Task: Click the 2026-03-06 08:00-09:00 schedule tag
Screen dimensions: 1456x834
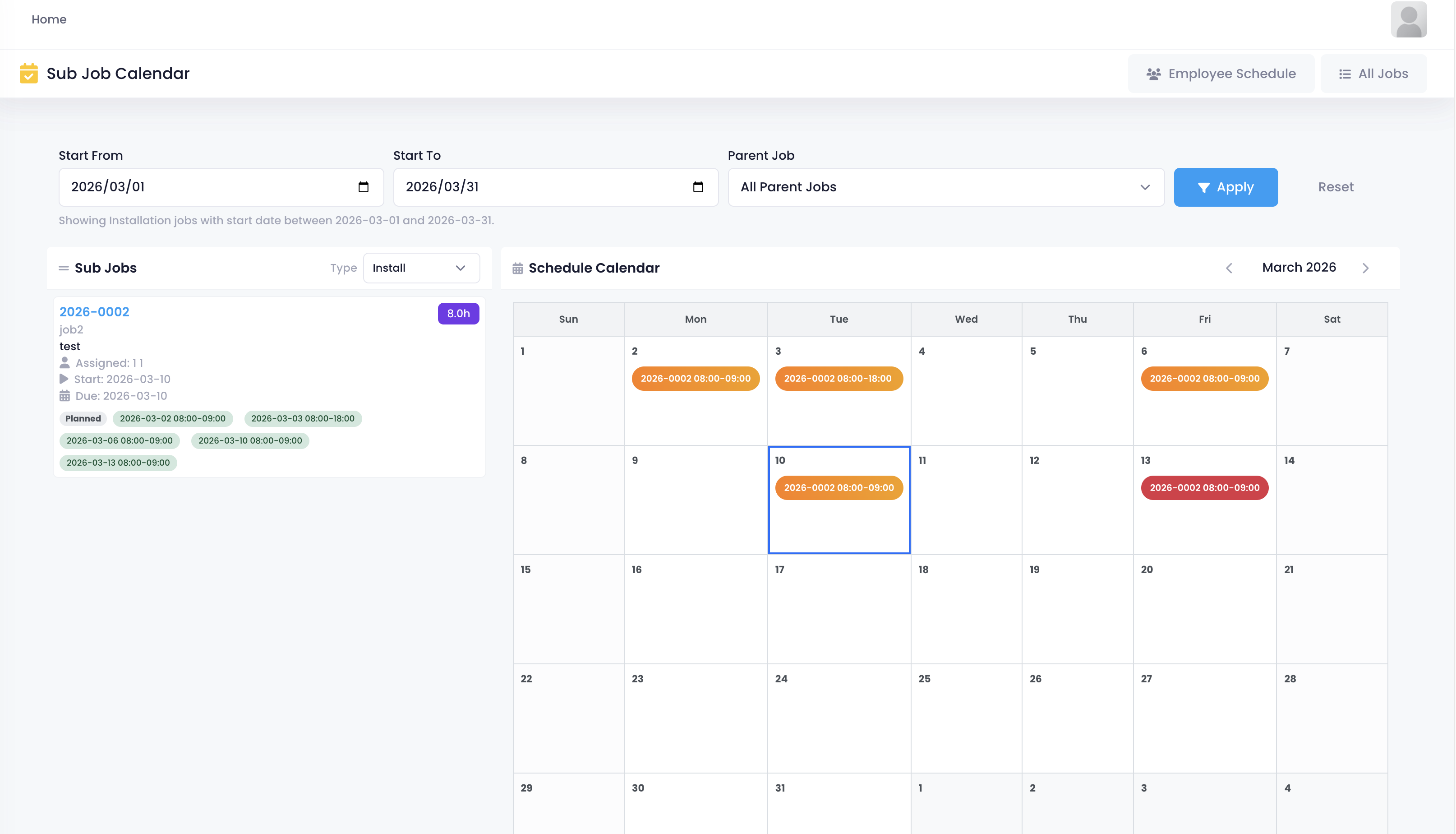Action: tap(119, 440)
